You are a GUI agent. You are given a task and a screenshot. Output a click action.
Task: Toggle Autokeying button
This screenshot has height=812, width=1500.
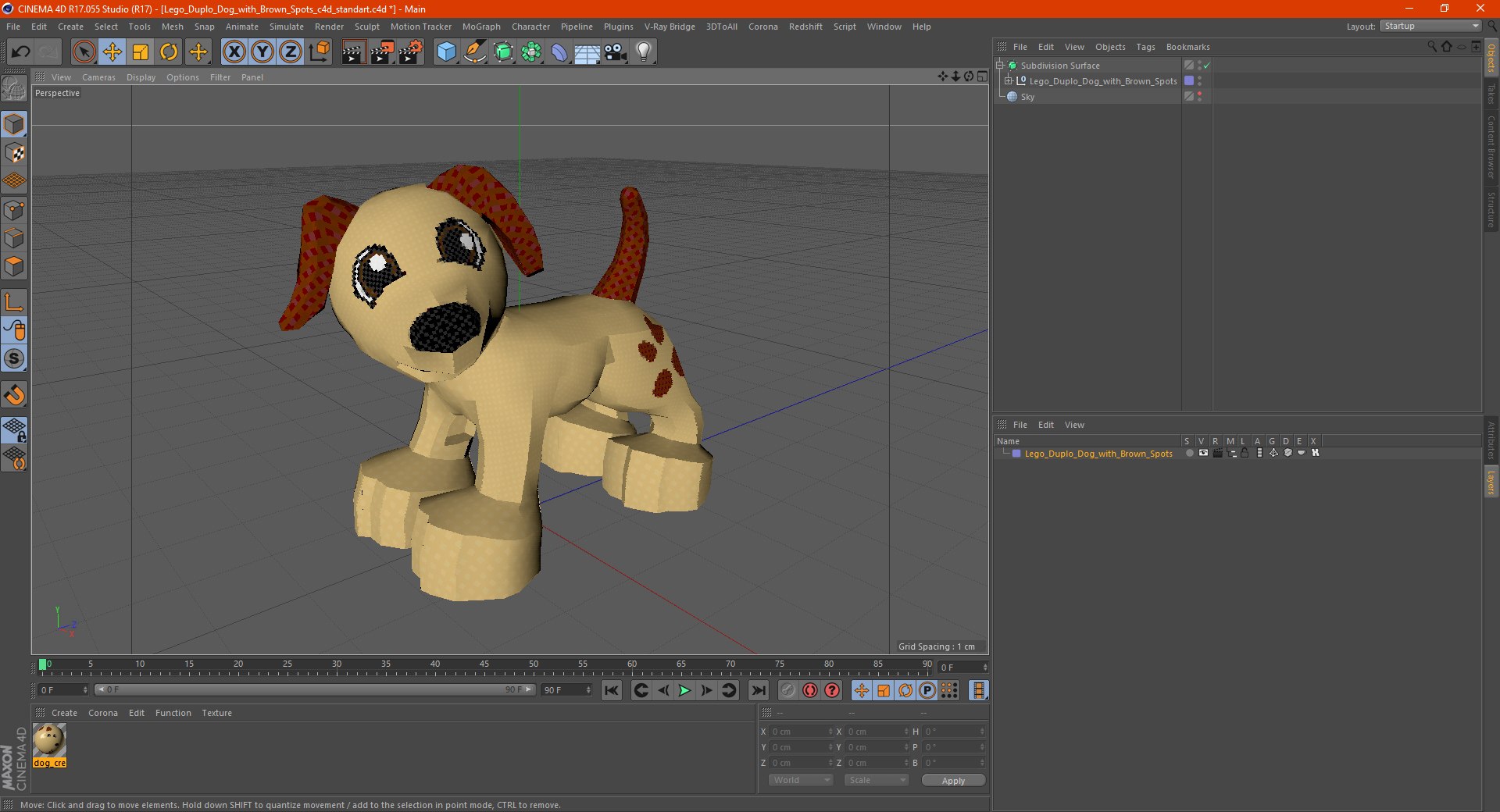pos(810,690)
